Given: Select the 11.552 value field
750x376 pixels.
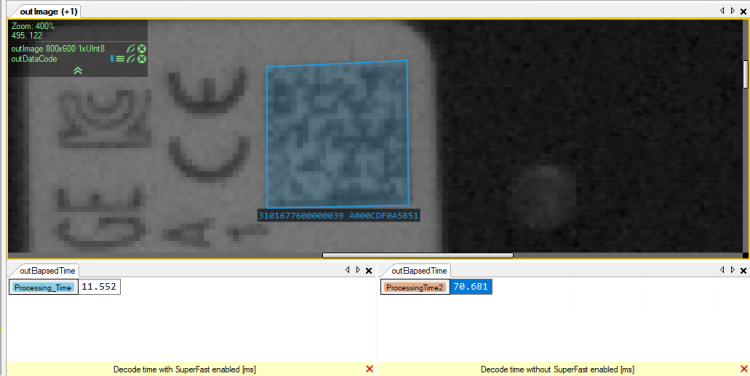Looking at the screenshot, I should 99,287.
